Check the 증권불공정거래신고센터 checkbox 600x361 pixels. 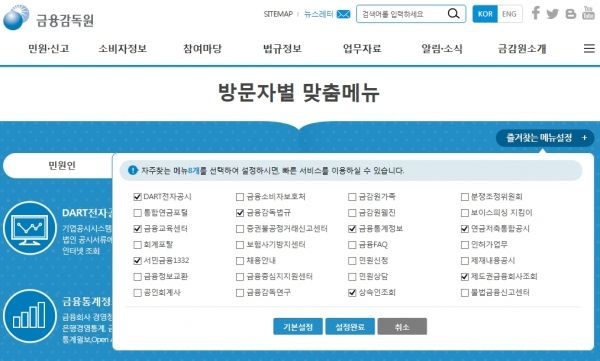pos(240,229)
